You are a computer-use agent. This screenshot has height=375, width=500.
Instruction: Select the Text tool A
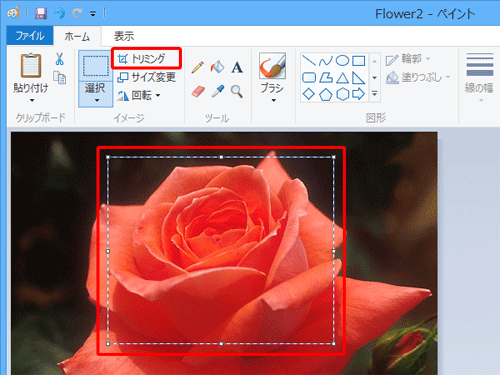pyautogui.click(x=237, y=67)
